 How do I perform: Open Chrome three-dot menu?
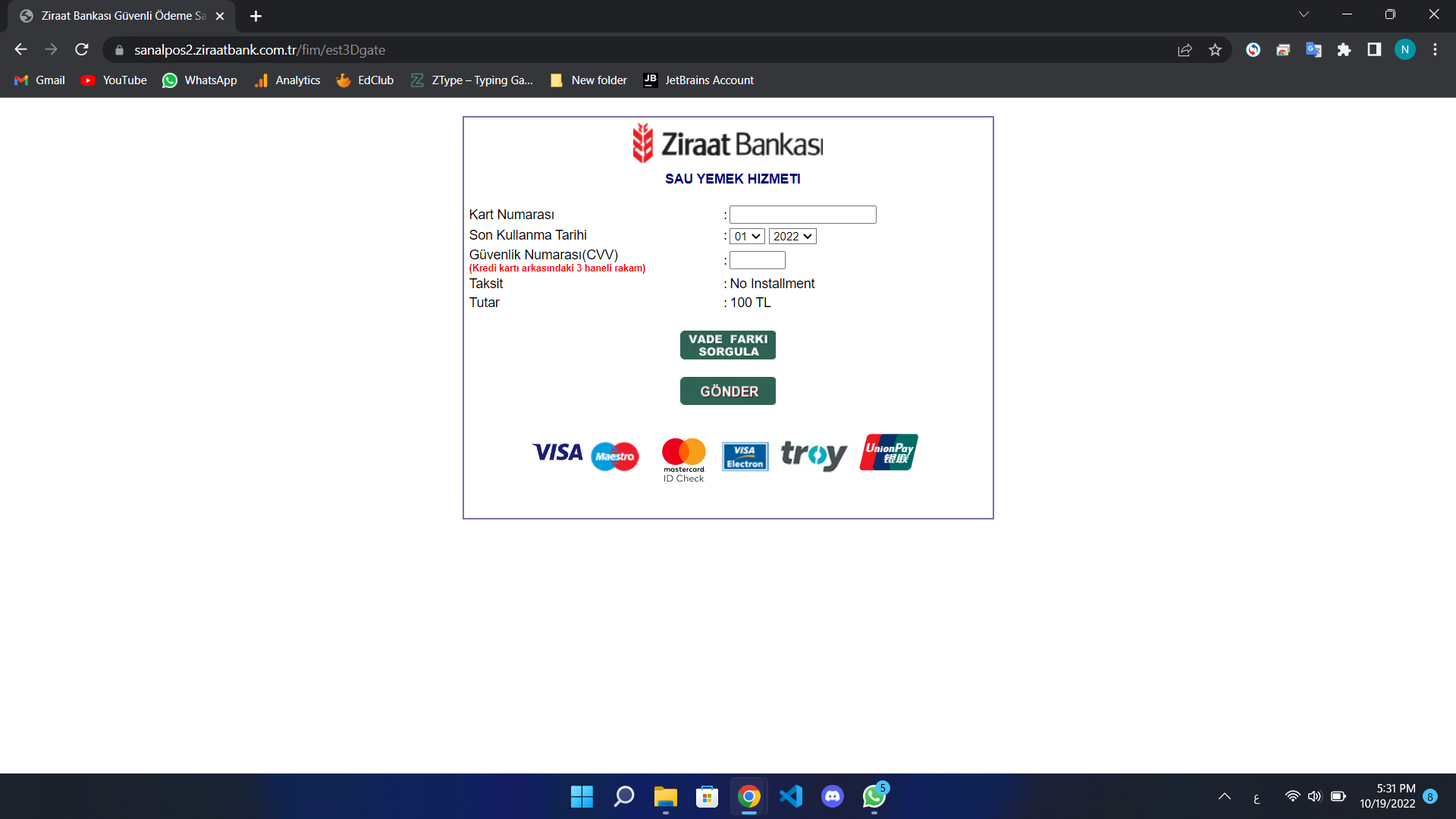(1435, 50)
